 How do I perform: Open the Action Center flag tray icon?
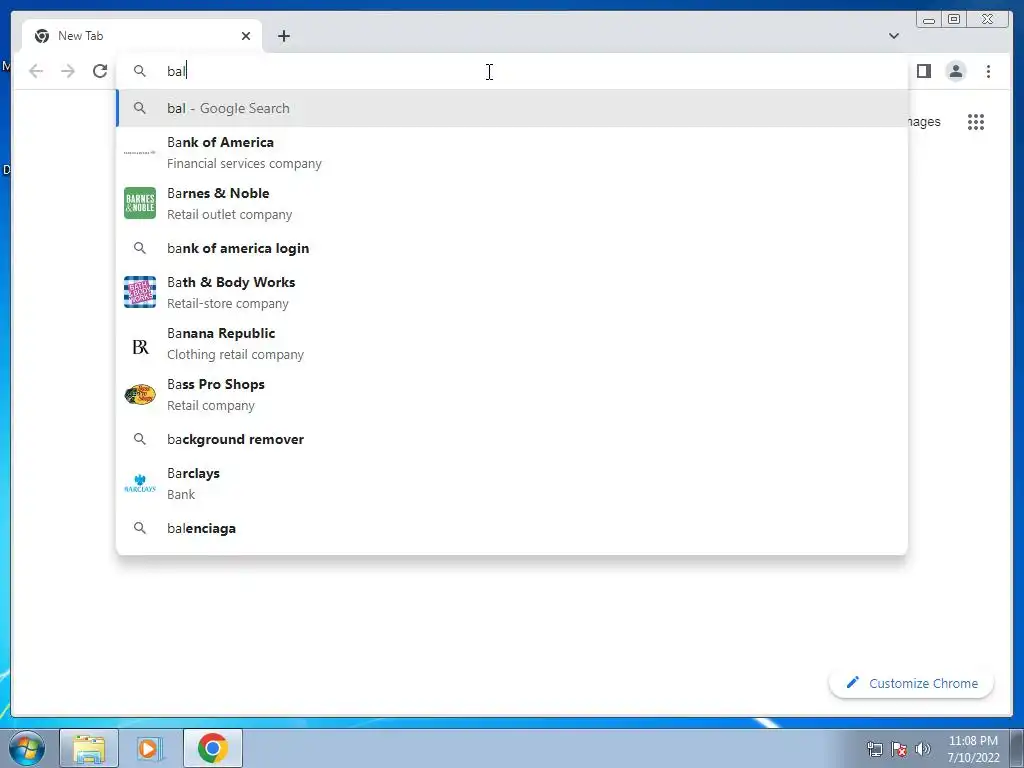pos(899,749)
